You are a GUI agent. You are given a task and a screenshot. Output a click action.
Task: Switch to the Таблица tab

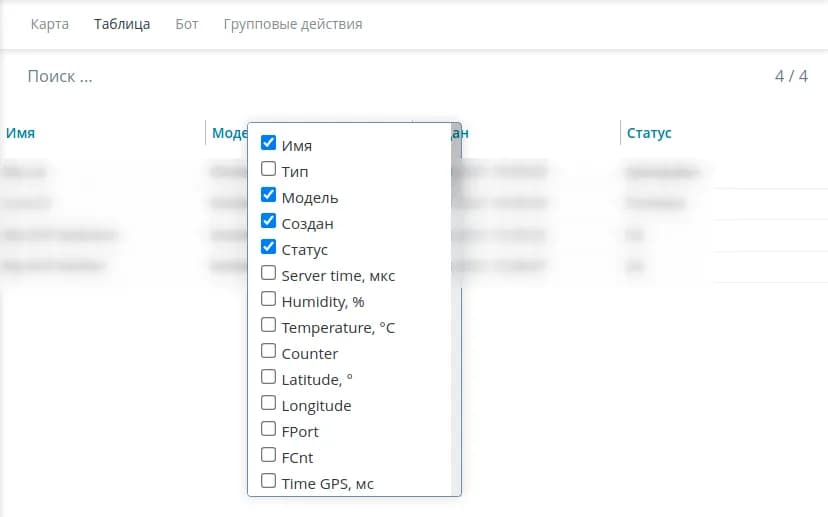coord(122,24)
